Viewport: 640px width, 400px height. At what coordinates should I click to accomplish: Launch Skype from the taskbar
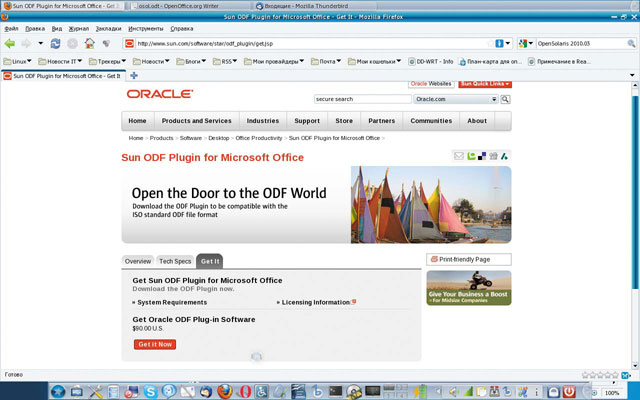pyautogui.click(x=150, y=392)
